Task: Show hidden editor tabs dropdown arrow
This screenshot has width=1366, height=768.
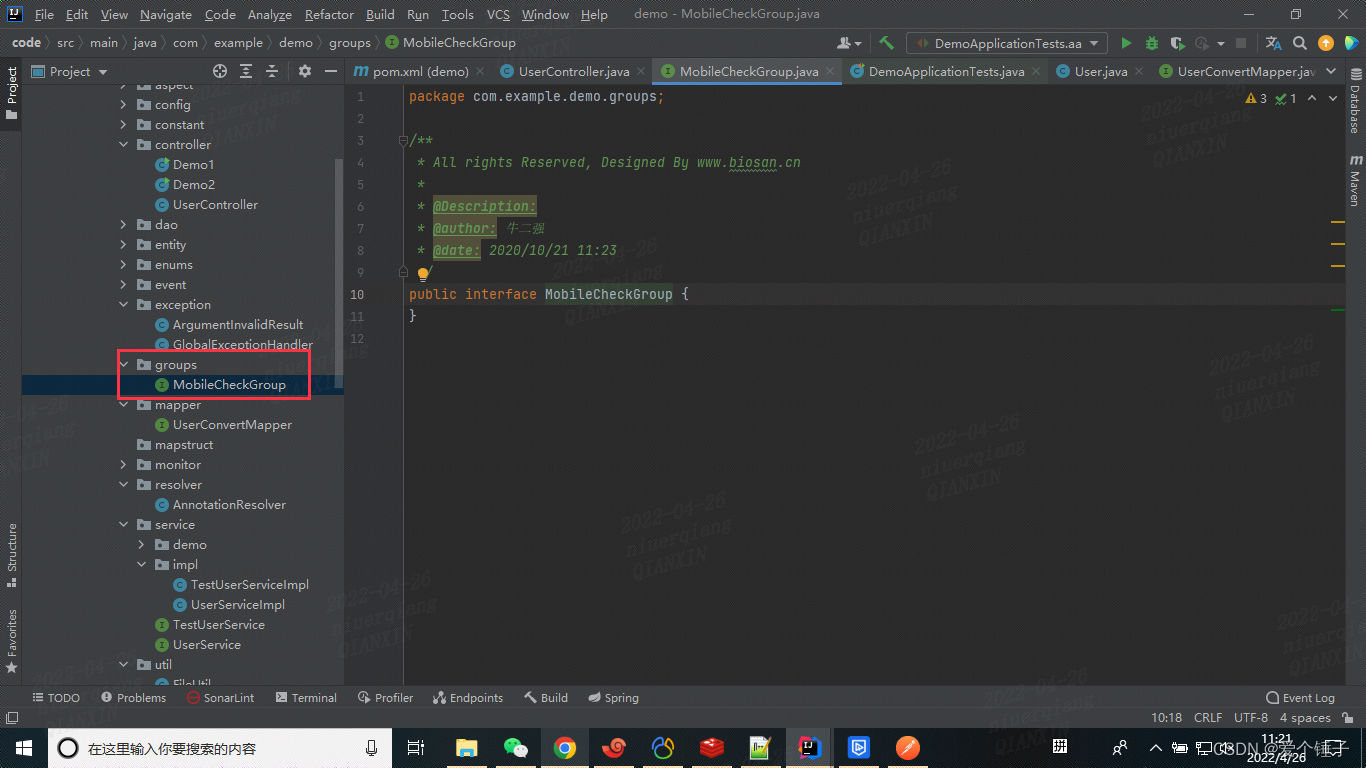Action: (1331, 71)
